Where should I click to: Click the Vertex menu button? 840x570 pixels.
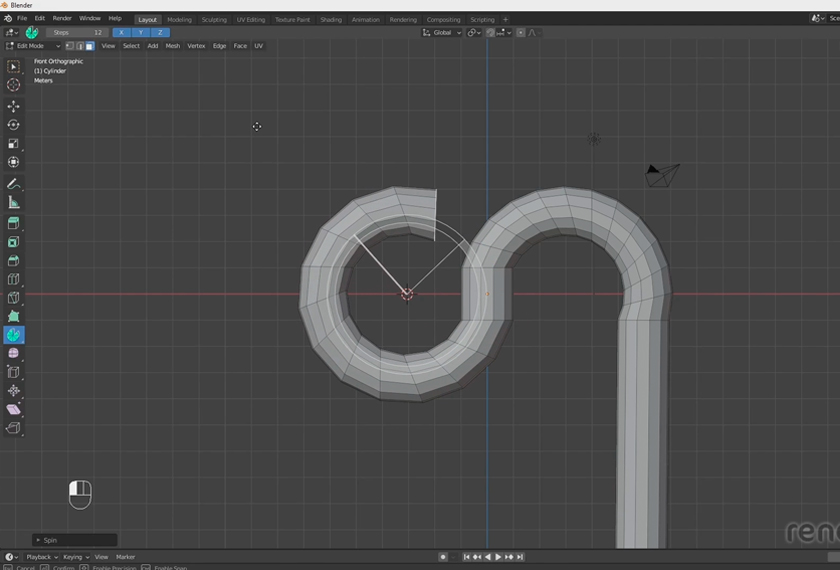196,46
